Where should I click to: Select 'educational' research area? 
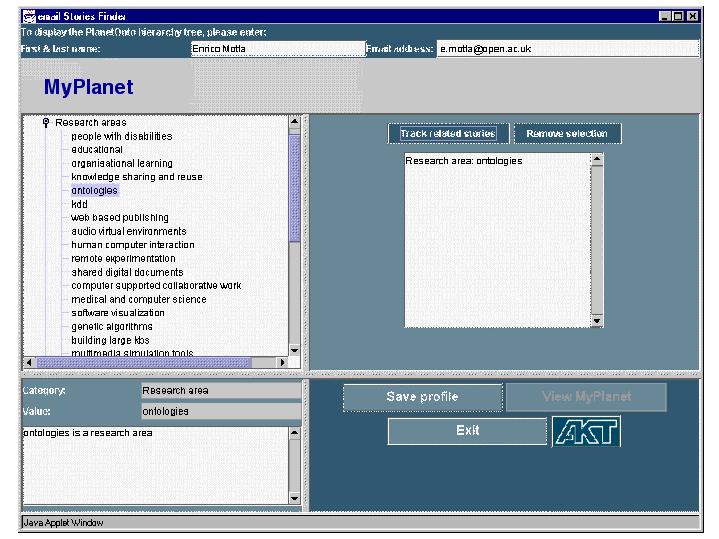(97, 150)
